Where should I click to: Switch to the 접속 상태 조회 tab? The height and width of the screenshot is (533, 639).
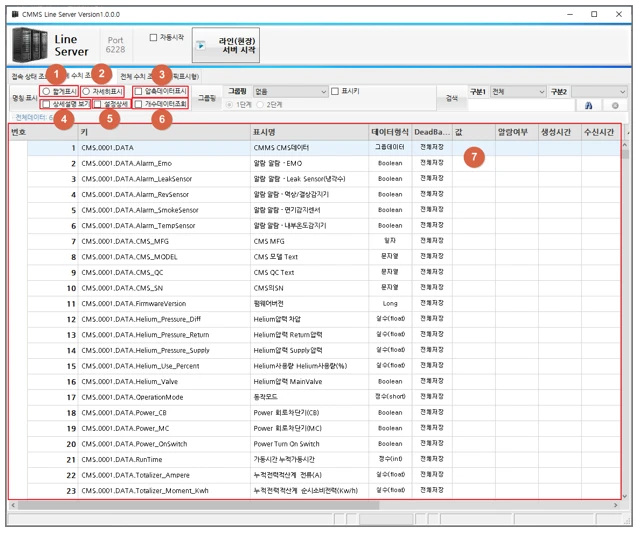pos(28,76)
